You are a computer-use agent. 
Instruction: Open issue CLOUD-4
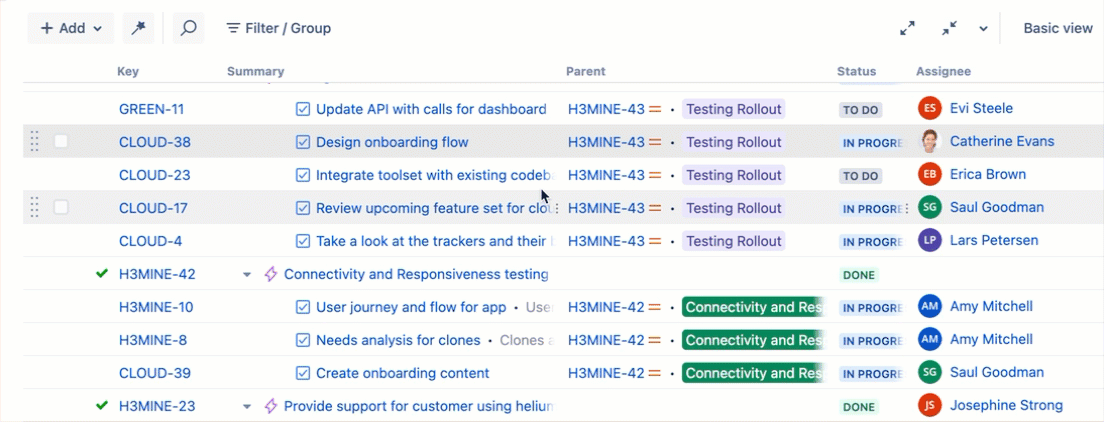point(151,241)
